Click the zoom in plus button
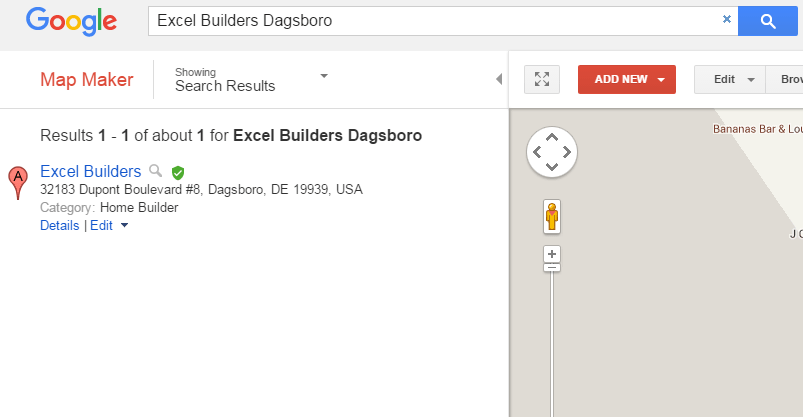This screenshot has width=803, height=417. (552, 253)
